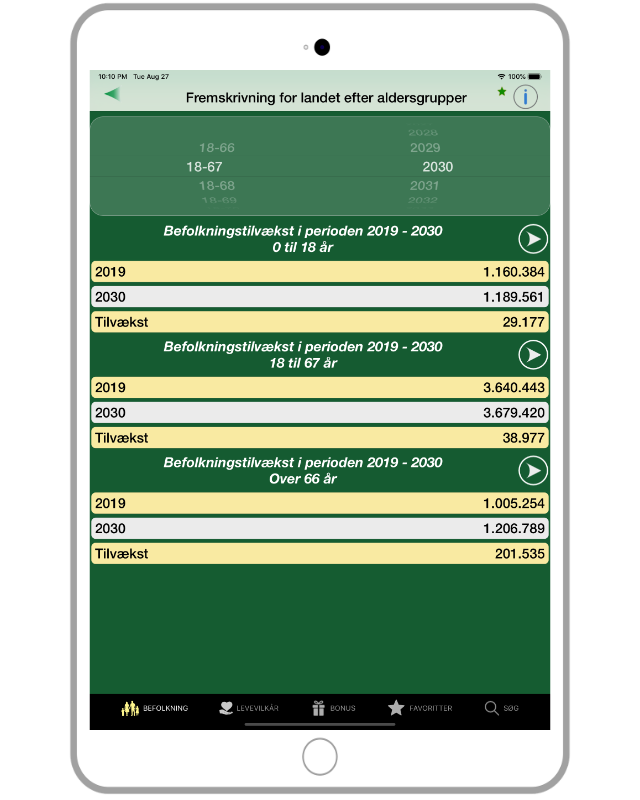Open the Bonus tab

(x=334, y=708)
